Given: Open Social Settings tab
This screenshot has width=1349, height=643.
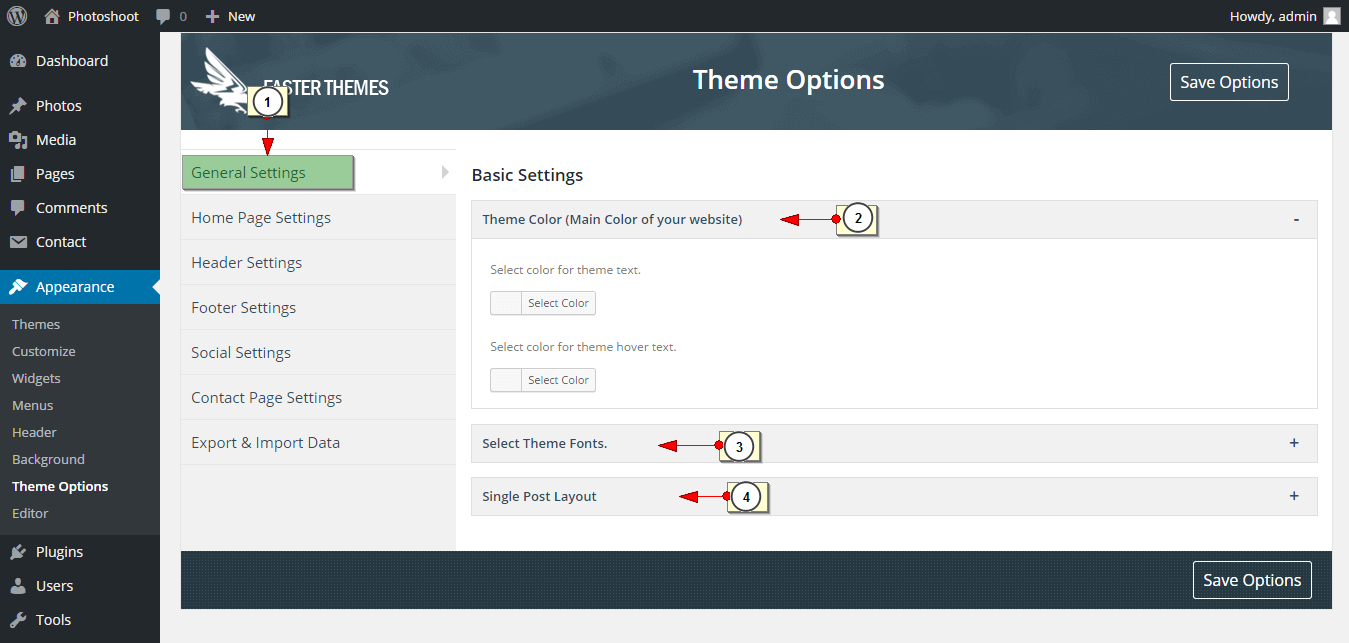Looking at the screenshot, I should coord(318,353).
